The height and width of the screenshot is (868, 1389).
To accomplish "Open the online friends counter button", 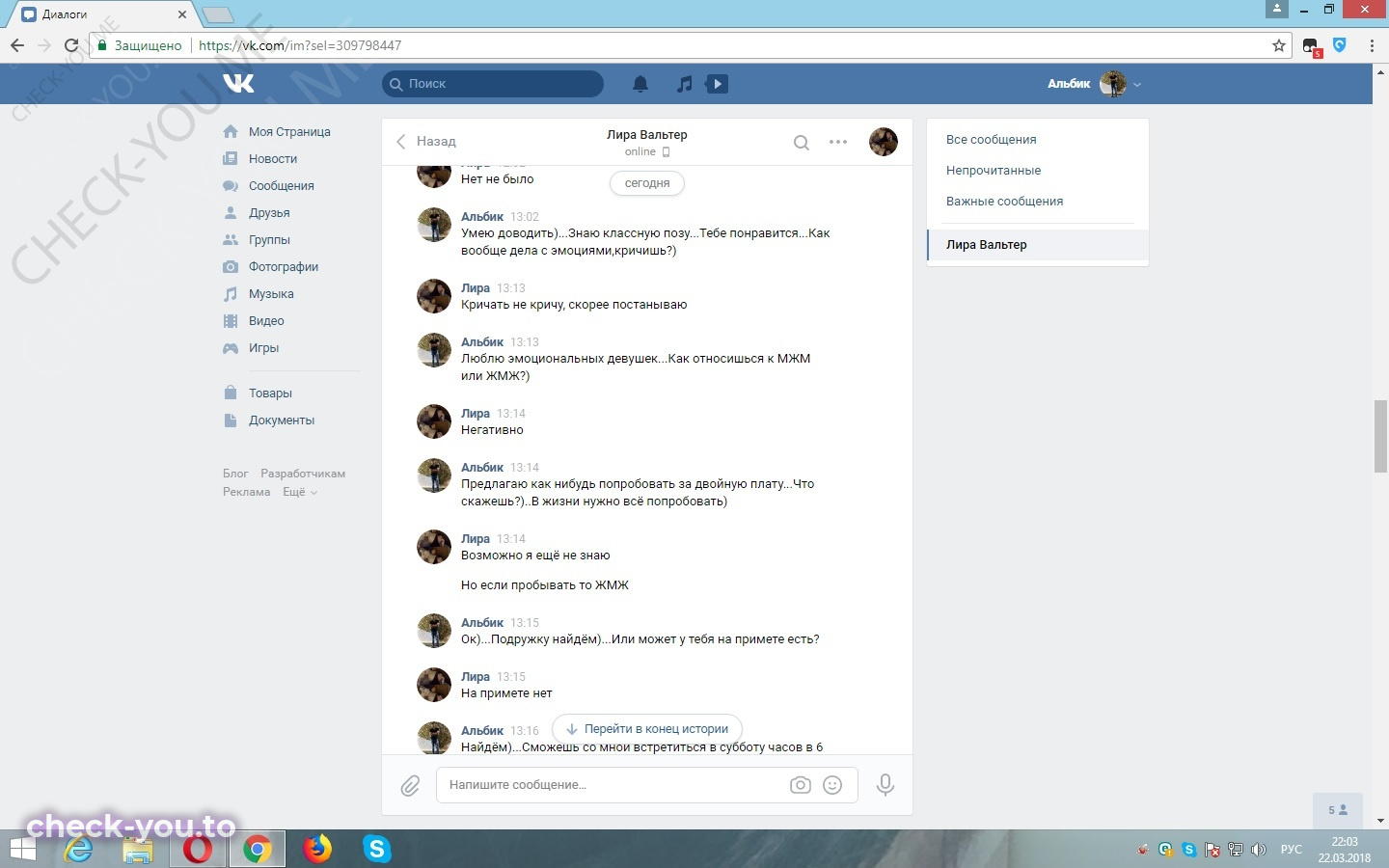I will (1338, 810).
